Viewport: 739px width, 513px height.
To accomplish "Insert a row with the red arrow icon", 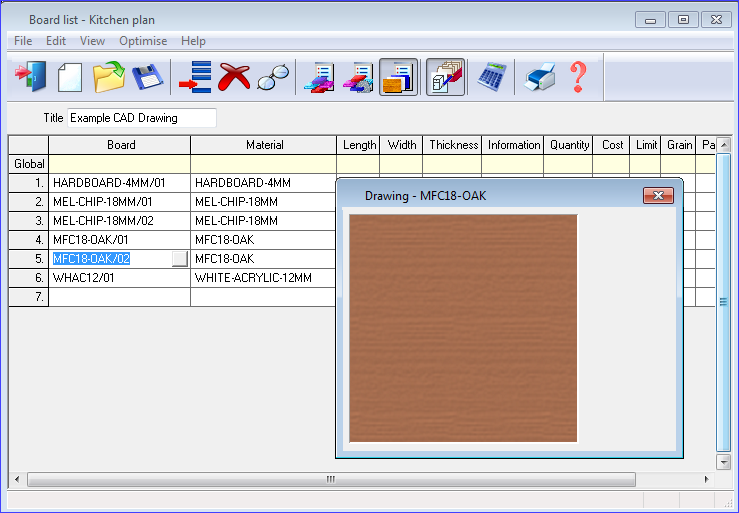I will click(195, 77).
